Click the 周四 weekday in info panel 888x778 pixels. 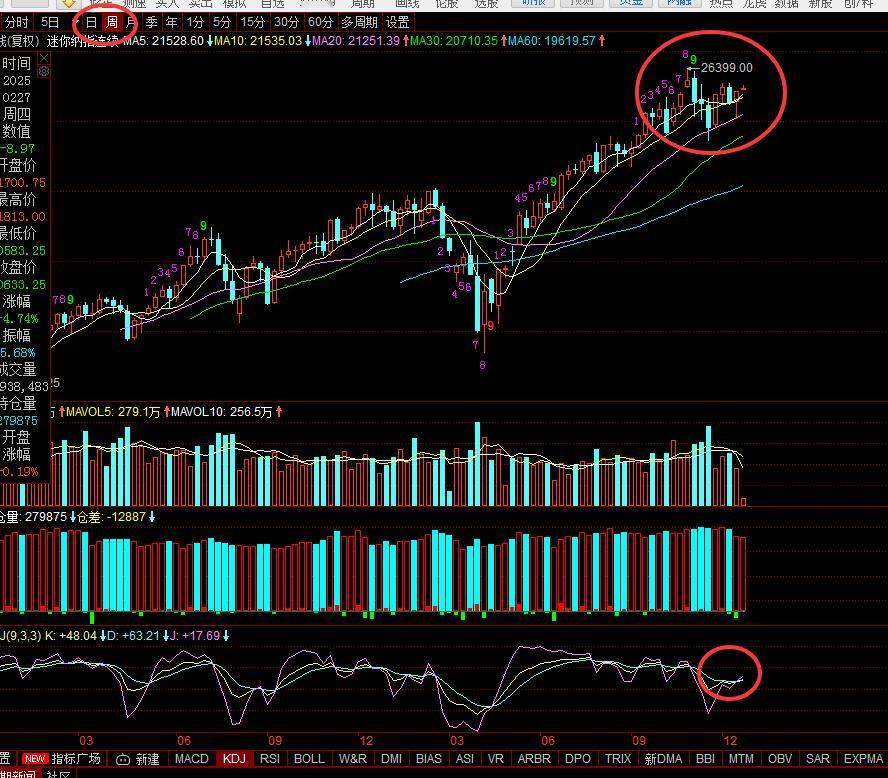(x=16, y=114)
